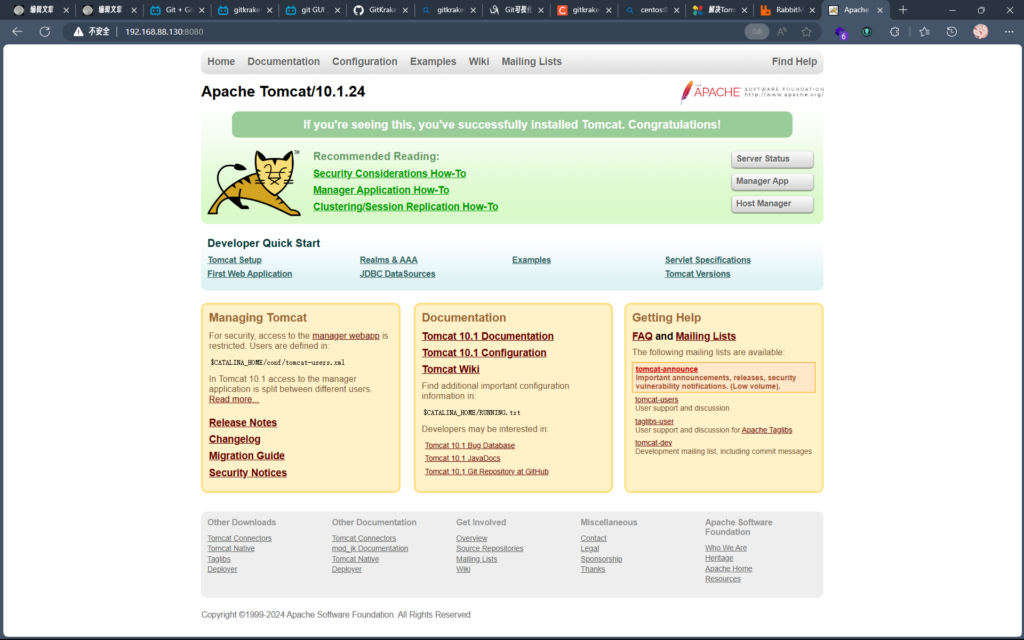This screenshot has height=640, width=1024.
Task: Open the Release Notes link
Action: (x=243, y=423)
